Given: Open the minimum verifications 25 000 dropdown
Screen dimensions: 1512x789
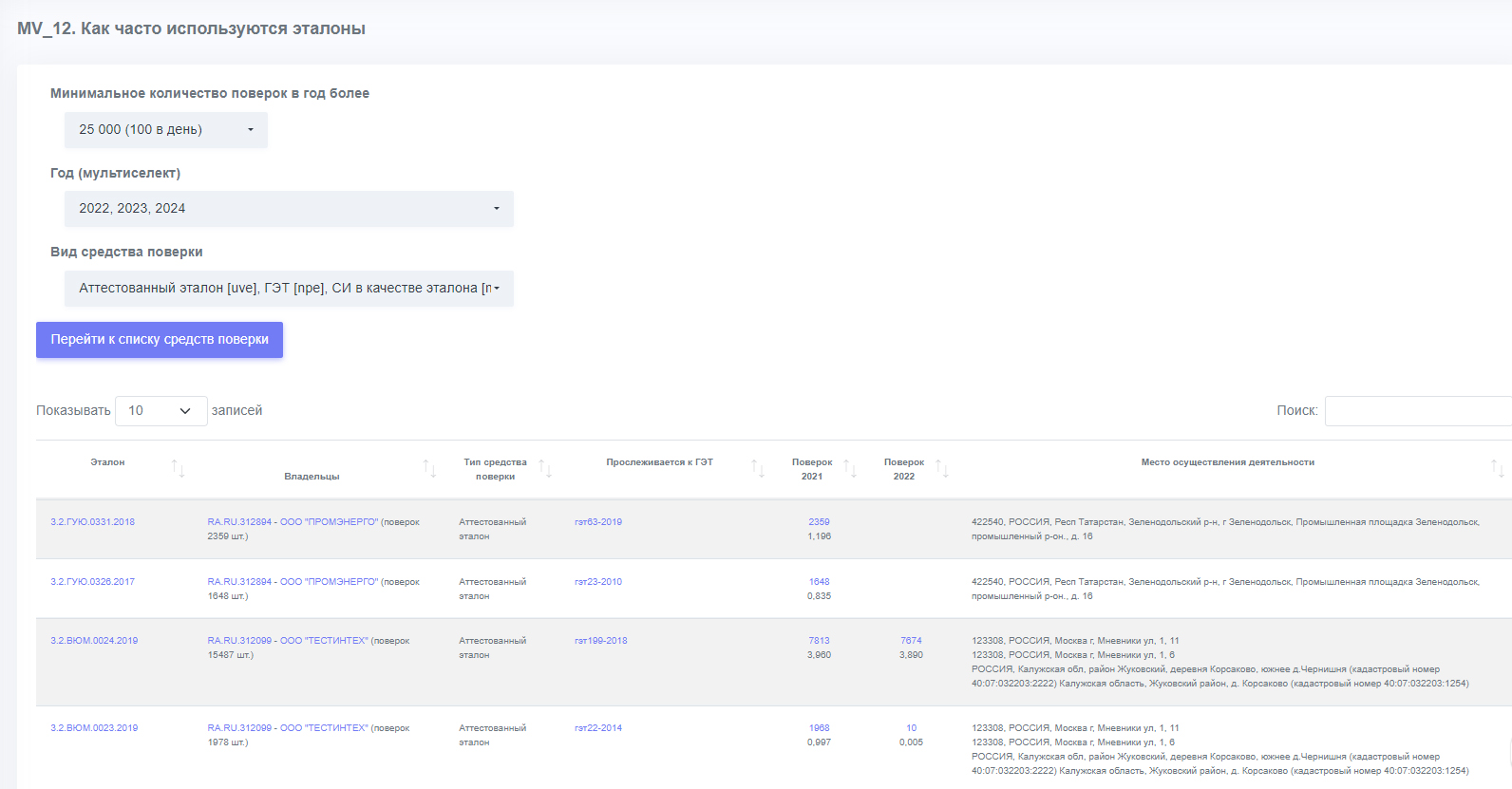Looking at the screenshot, I should click(166, 130).
